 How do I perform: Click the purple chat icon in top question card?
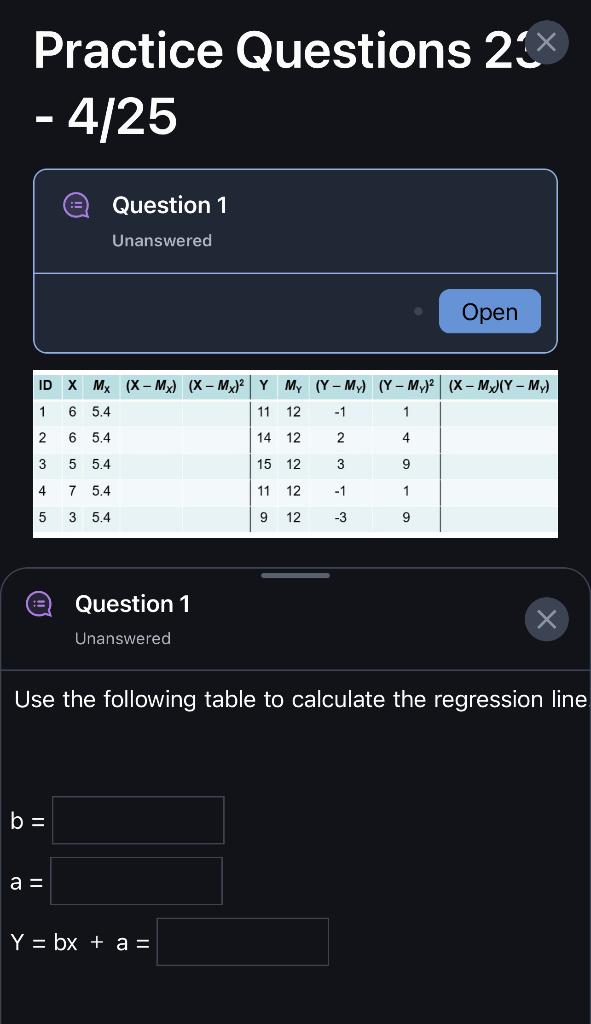[x=76, y=205]
